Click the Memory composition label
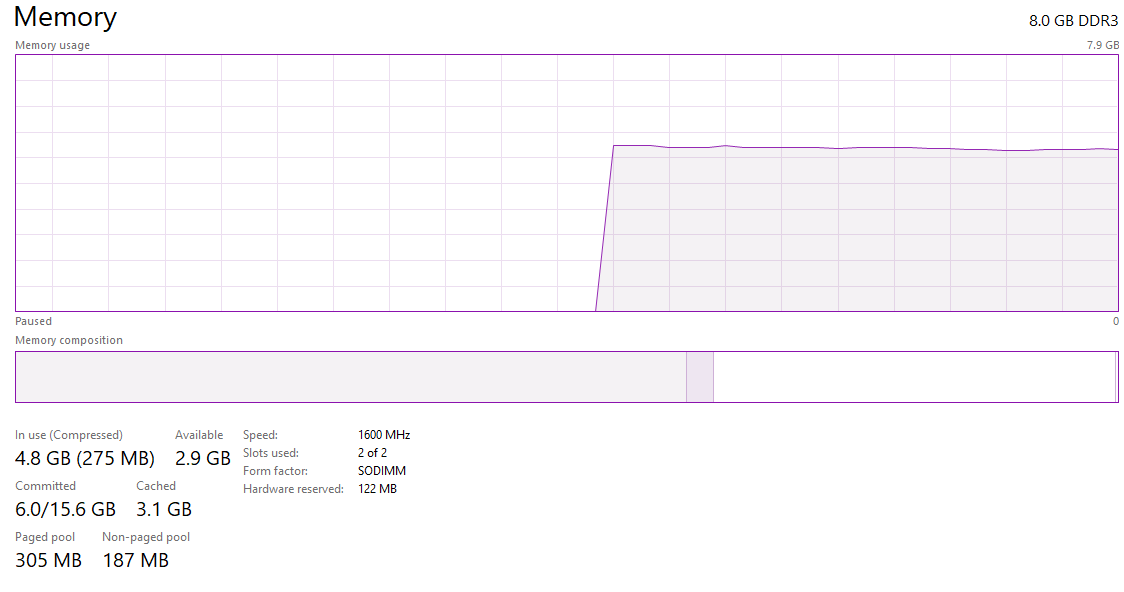 (x=69, y=340)
